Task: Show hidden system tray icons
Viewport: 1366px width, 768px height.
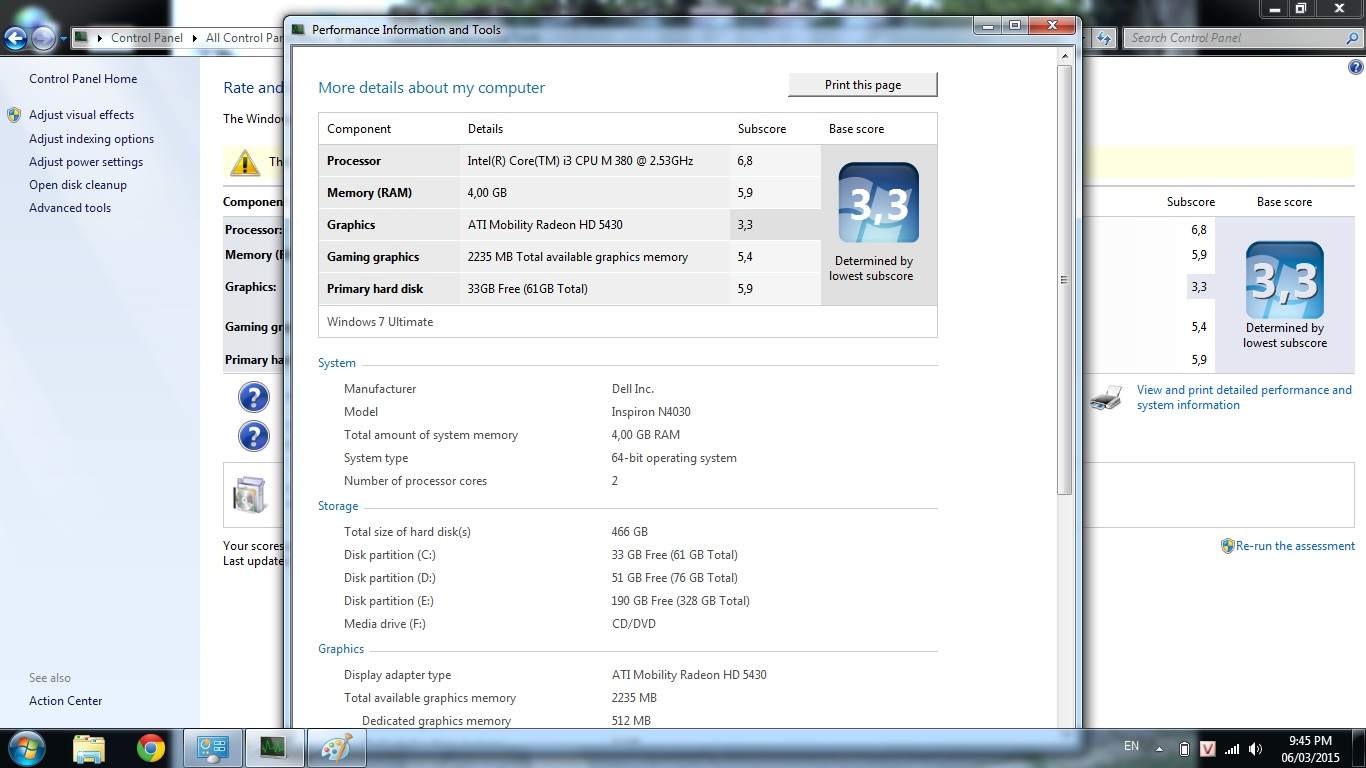Action: pyautogui.click(x=1160, y=748)
